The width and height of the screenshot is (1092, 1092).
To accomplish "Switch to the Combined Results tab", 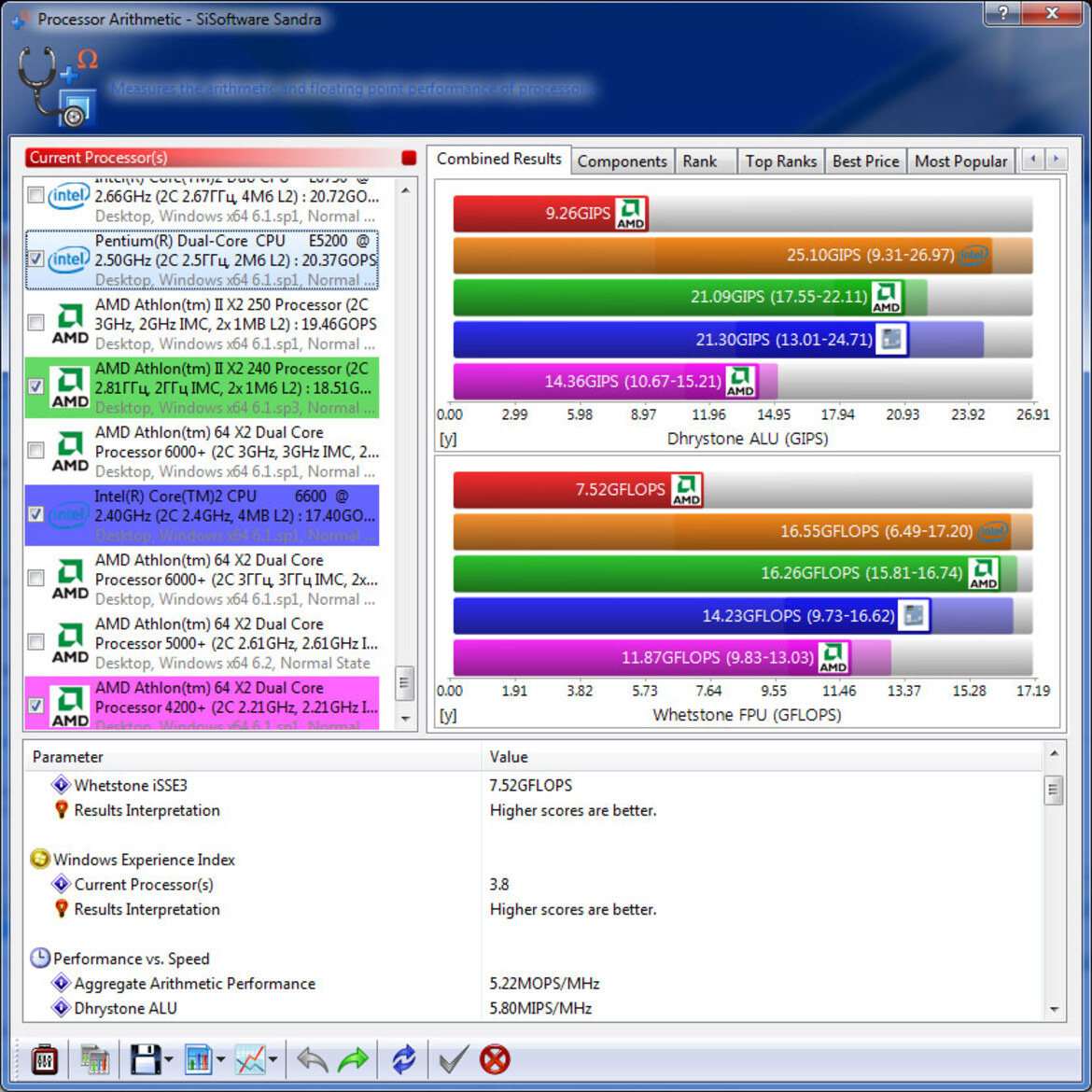I will pyautogui.click(x=498, y=160).
